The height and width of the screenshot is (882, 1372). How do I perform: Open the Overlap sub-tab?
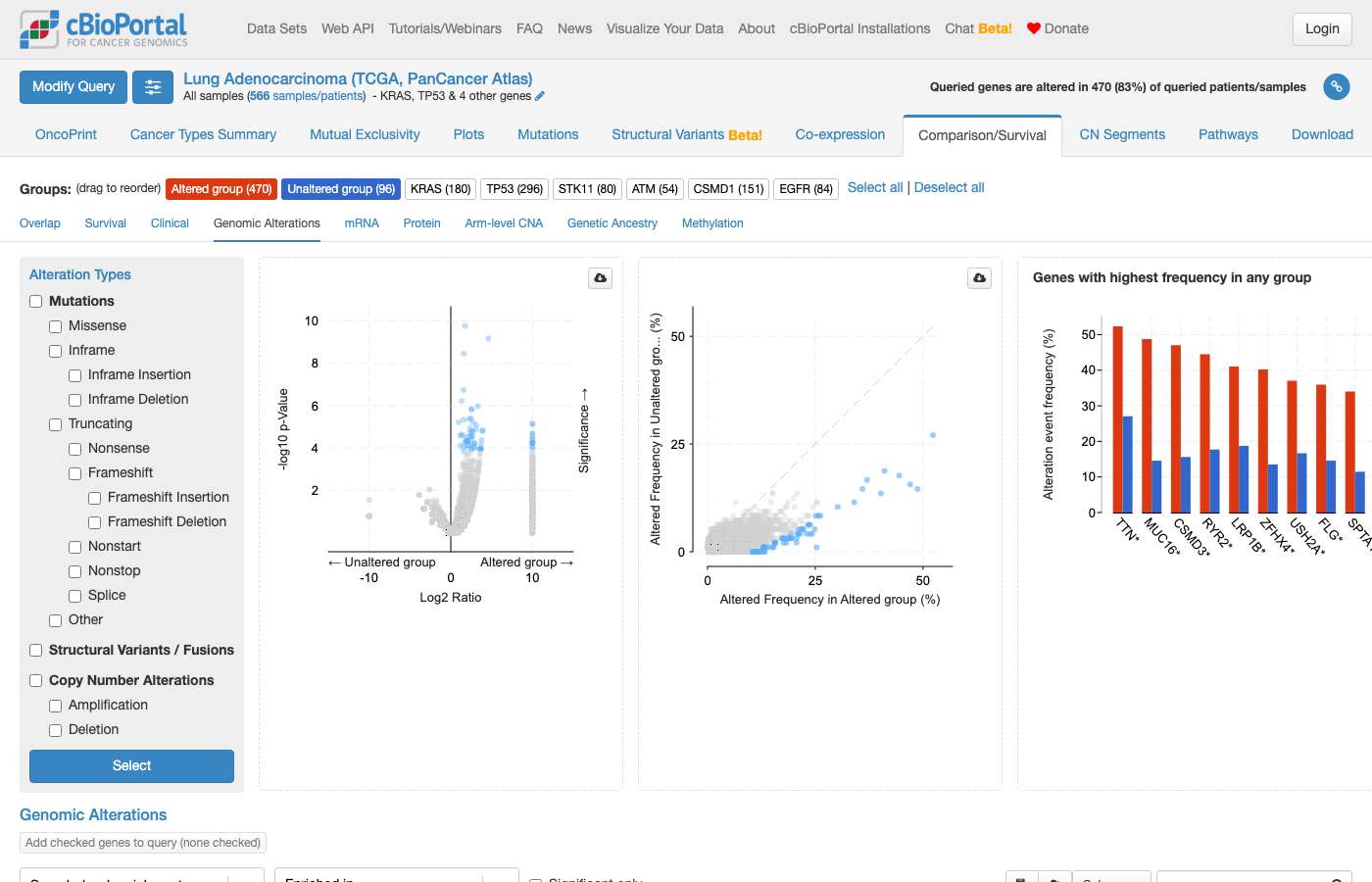[x=40, y=223]
